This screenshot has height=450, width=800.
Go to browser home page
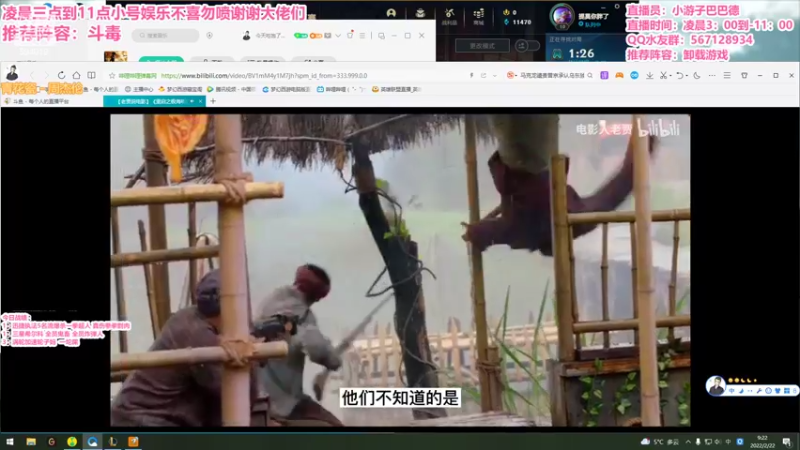76,75
